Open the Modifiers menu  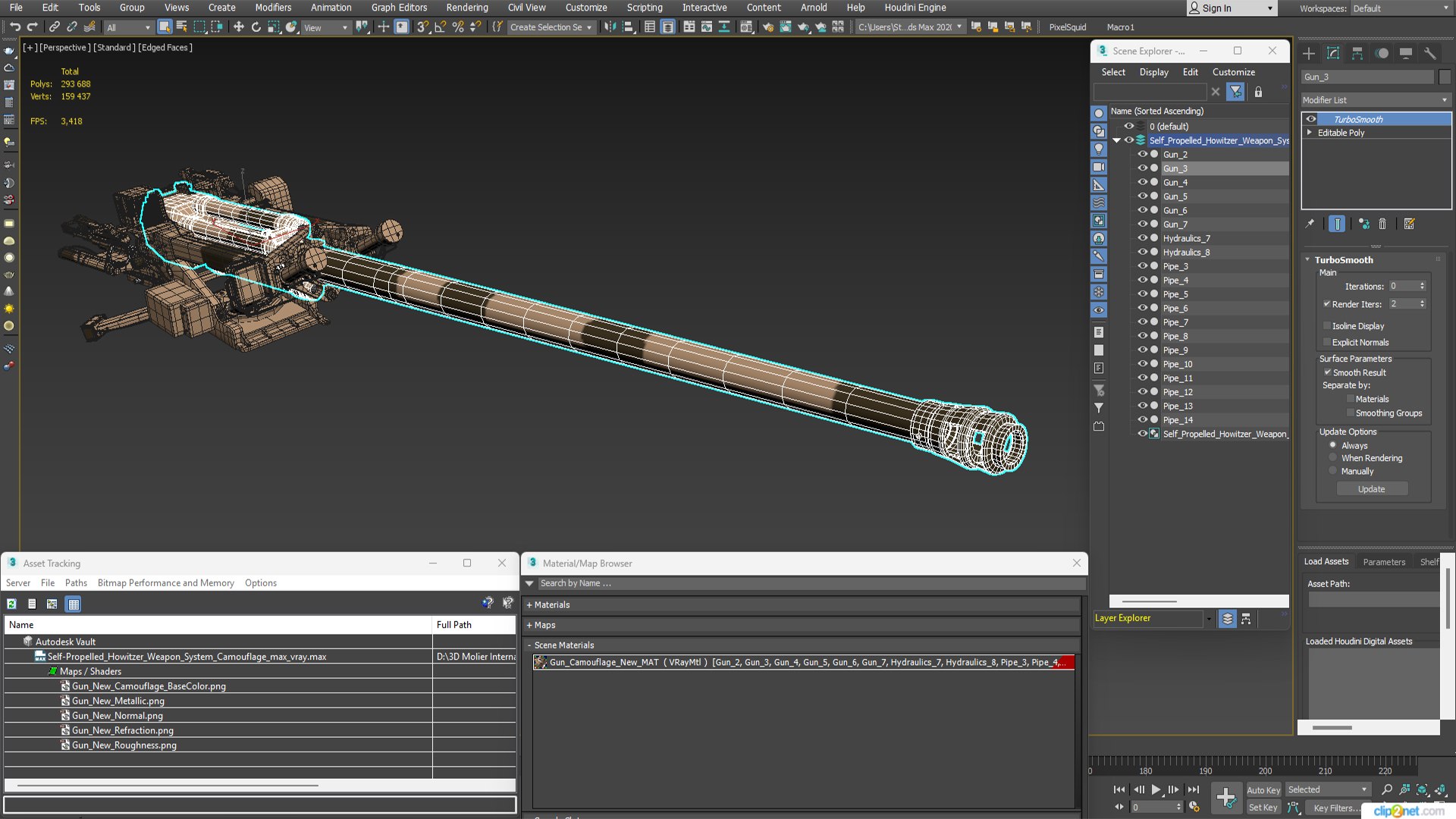coord(273,8)
